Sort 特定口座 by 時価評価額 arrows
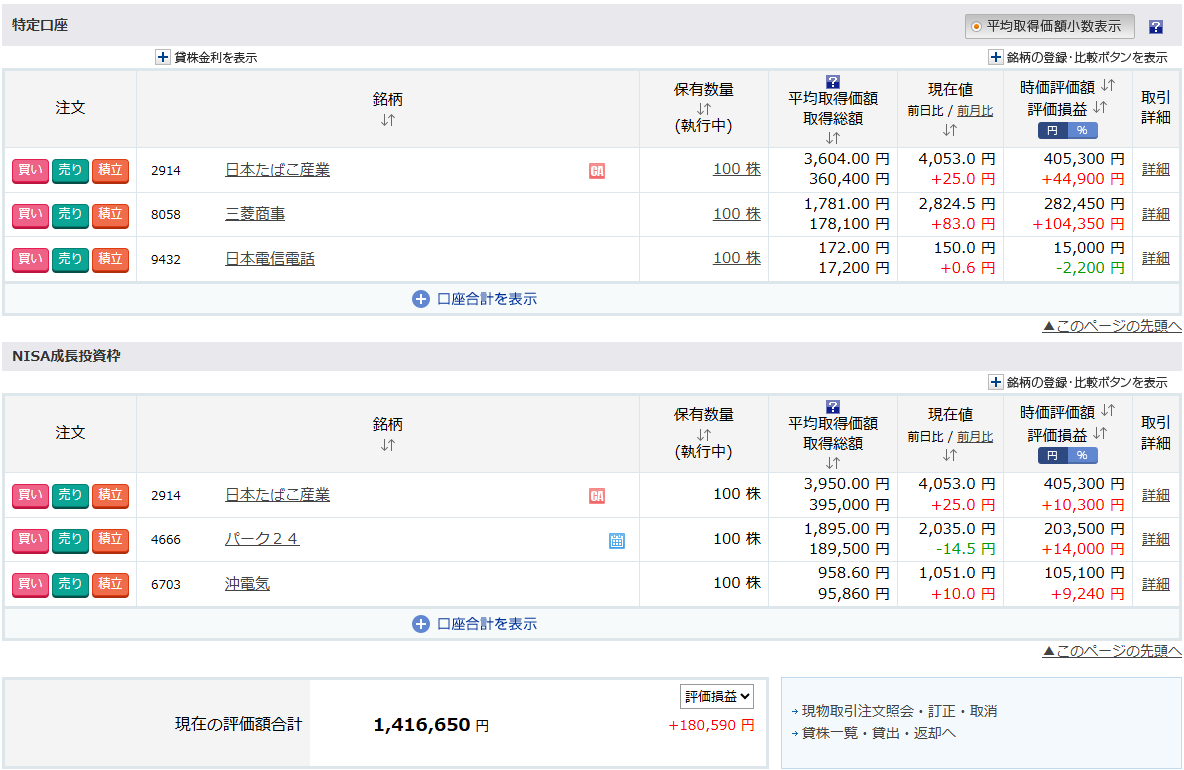 click(x=1108, y=85)
